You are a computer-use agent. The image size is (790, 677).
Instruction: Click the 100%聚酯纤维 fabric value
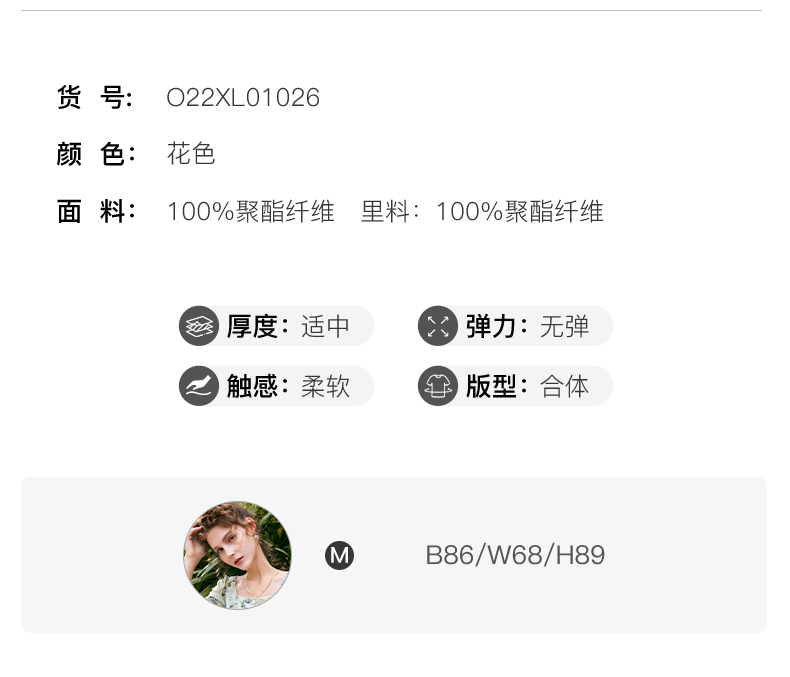250,212
